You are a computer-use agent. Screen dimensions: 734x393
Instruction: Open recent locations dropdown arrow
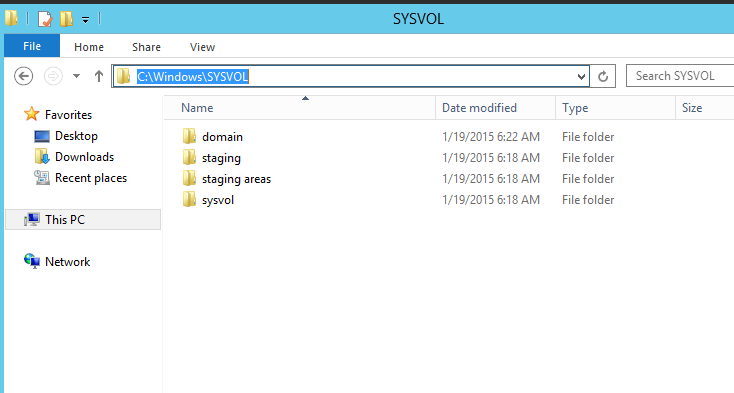tap(76, 76)
